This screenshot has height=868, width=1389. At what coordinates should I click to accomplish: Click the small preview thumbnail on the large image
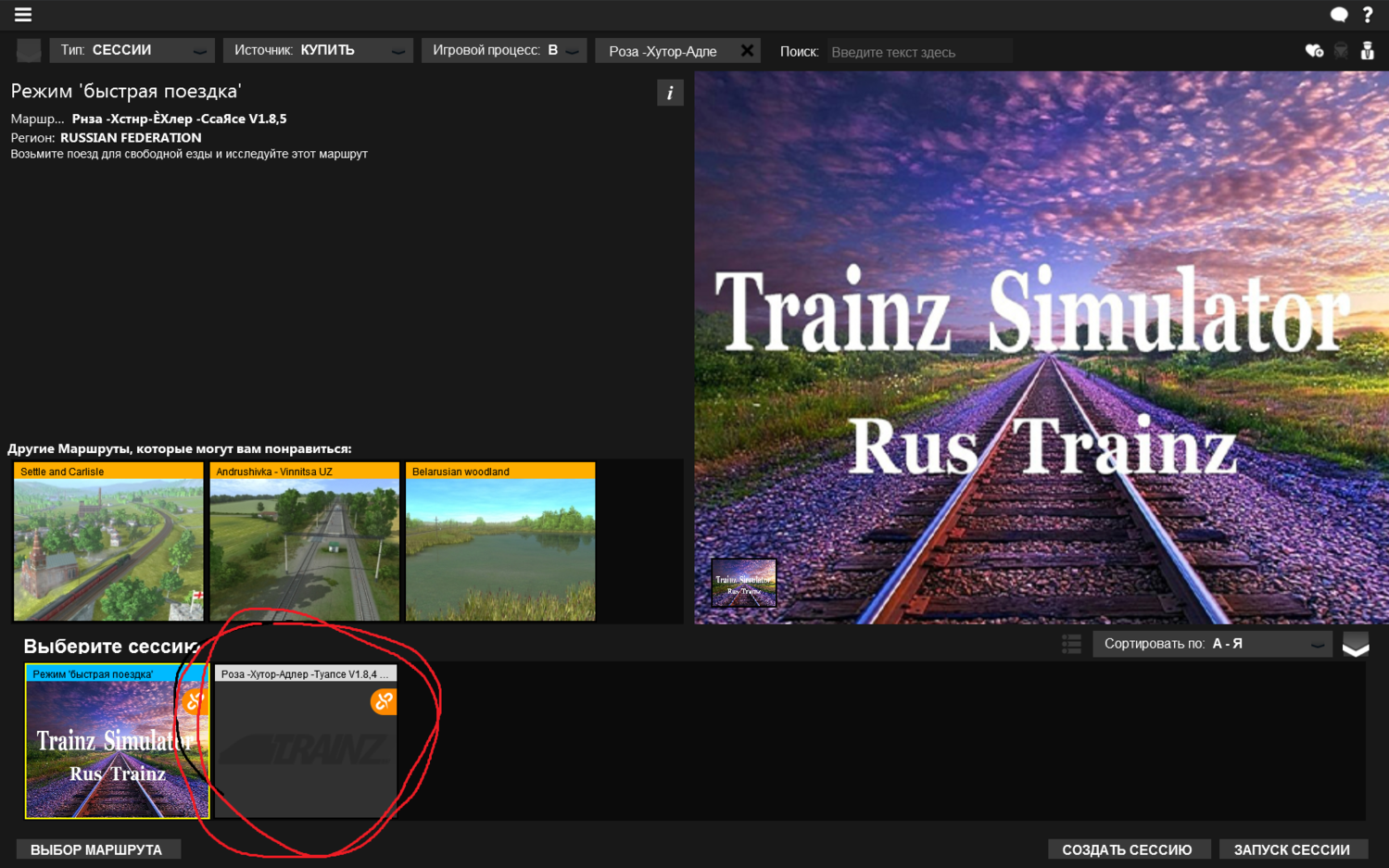[x=744, y=582]
